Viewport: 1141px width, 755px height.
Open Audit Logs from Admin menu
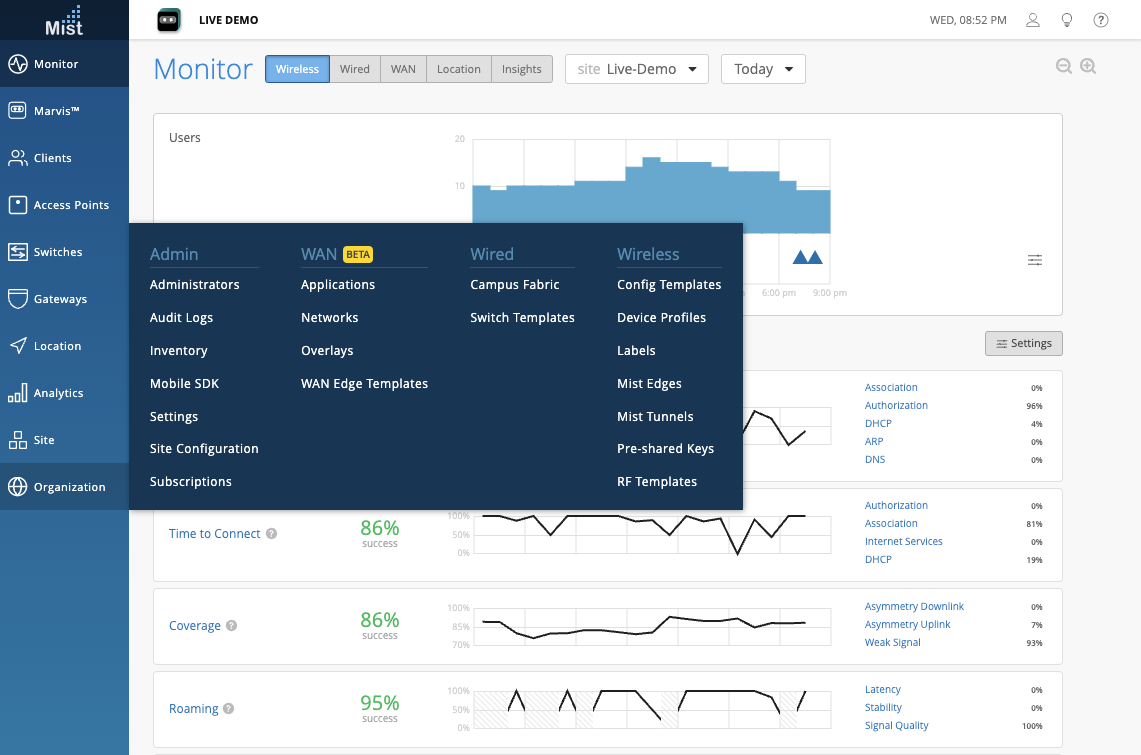(181, 318)
